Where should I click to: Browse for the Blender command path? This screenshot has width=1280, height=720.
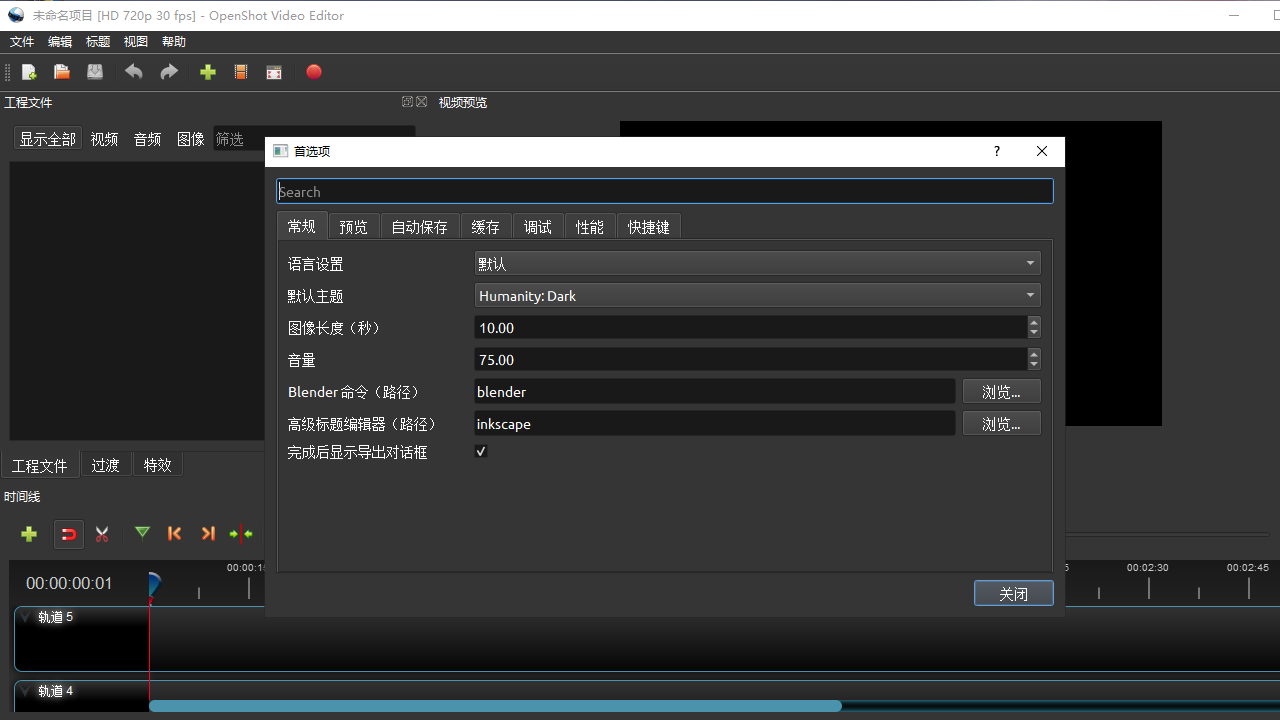1001,391
